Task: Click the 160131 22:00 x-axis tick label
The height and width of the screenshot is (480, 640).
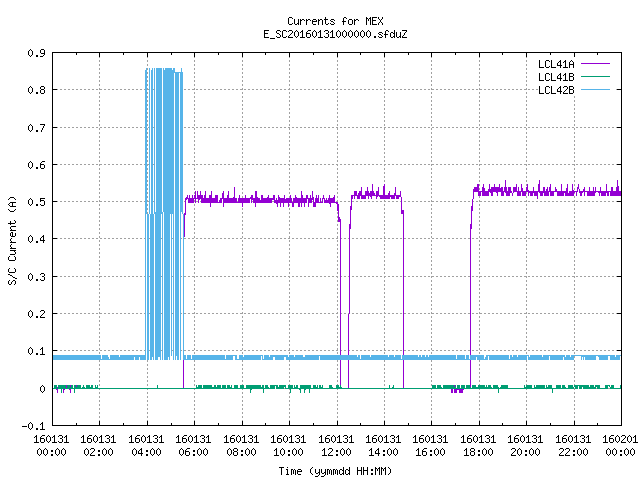Action: point(573,446)
